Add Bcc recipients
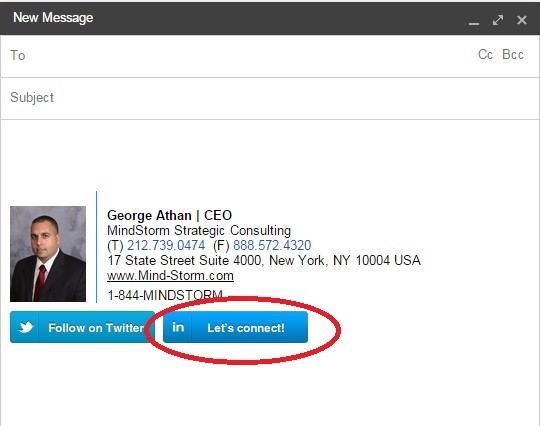Viewport: 540px width, 426px height. 513,54
